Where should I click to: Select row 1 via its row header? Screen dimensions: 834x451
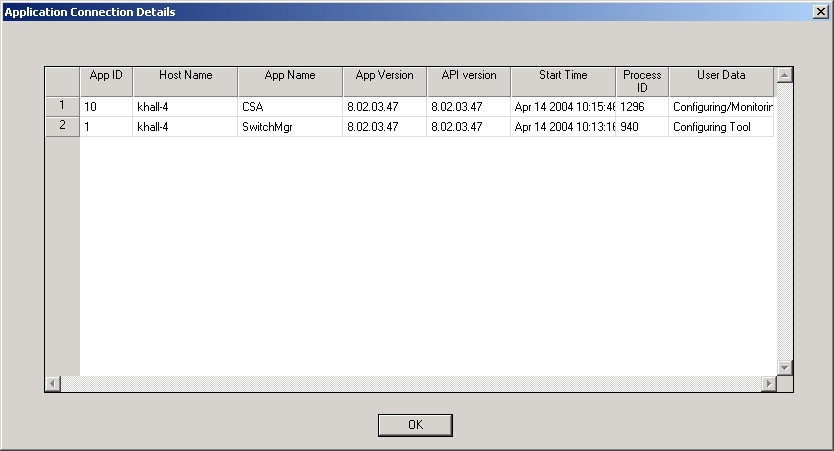(x=62, y=106)
